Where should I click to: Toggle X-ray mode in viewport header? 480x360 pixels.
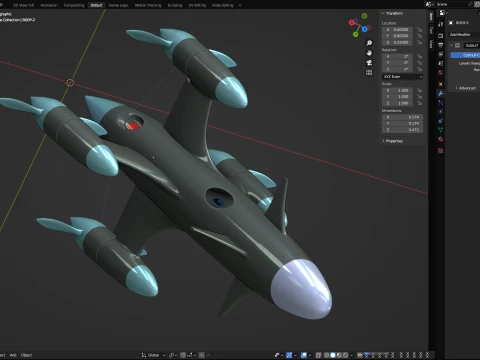point(318,355)
